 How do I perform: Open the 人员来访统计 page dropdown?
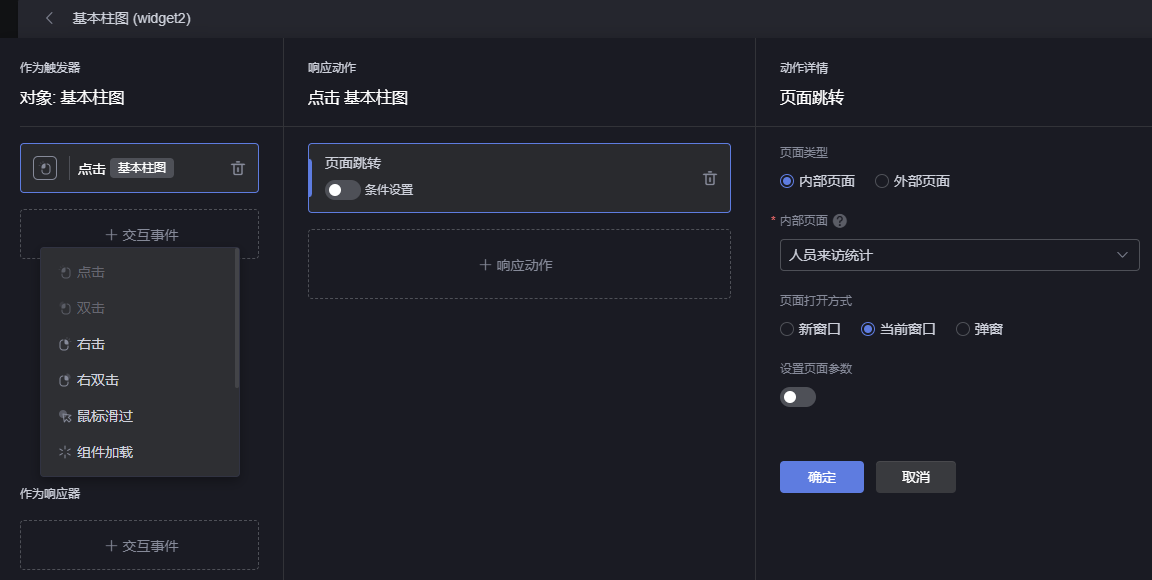coord(960,255)
